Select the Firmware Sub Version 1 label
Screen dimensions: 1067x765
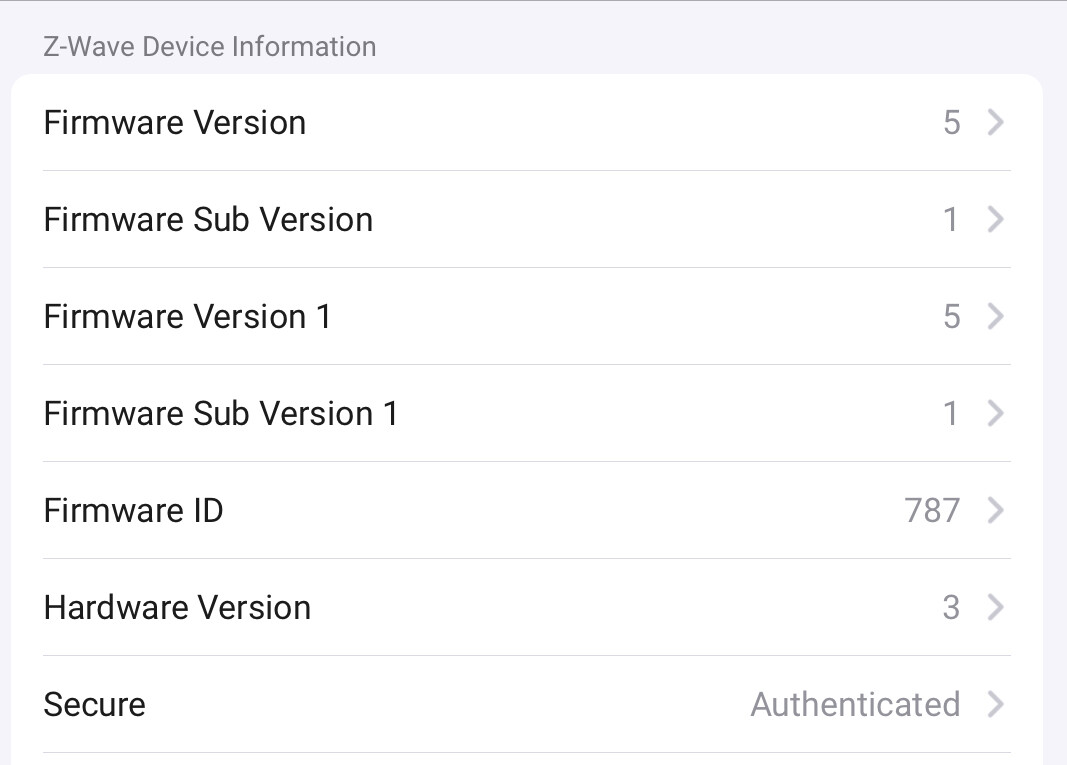221,414
